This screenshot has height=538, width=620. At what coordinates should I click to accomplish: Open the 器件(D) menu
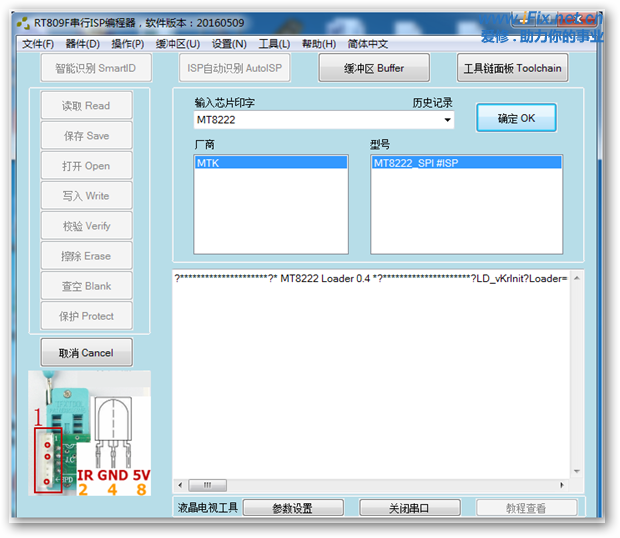(82, 44)
